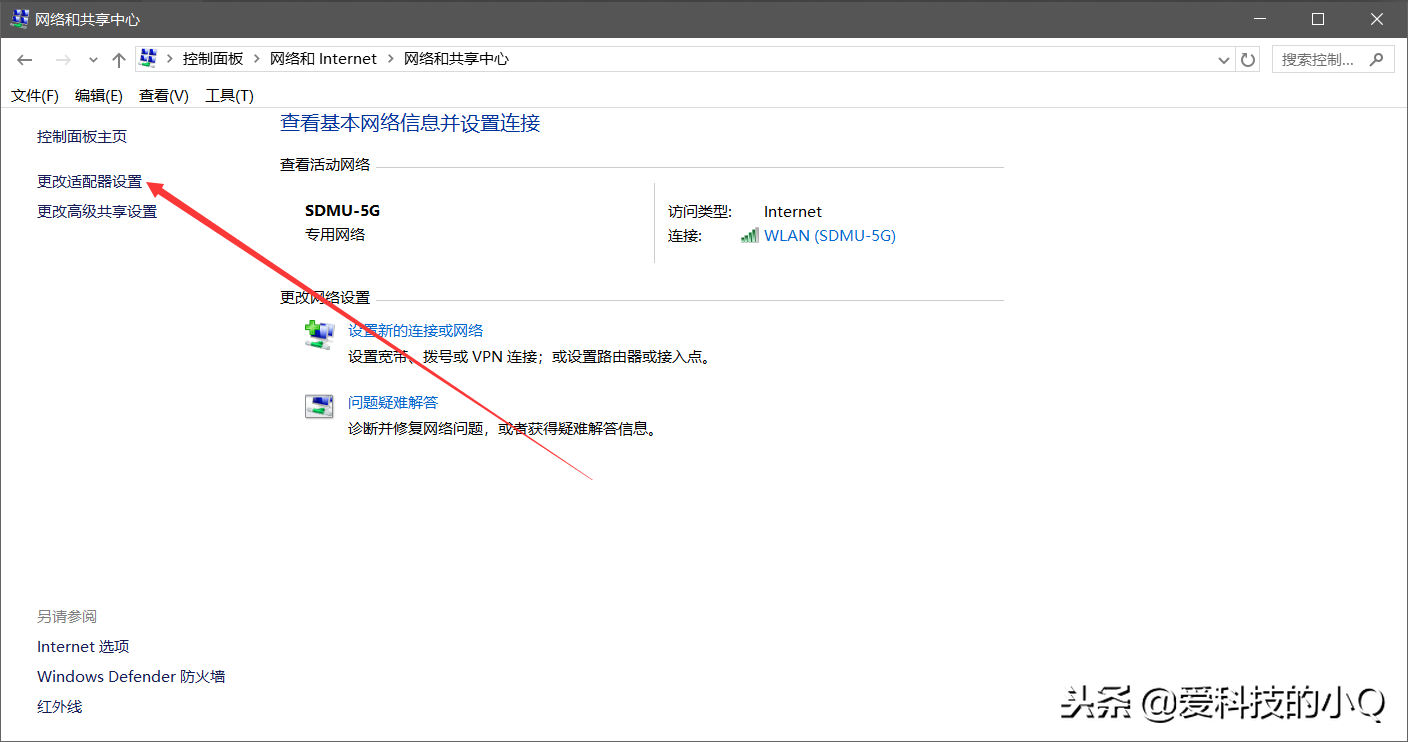This screenshot has width=1408, height=742.
Task: Click the WLAN signal strength icon
Action: point(750,235)
